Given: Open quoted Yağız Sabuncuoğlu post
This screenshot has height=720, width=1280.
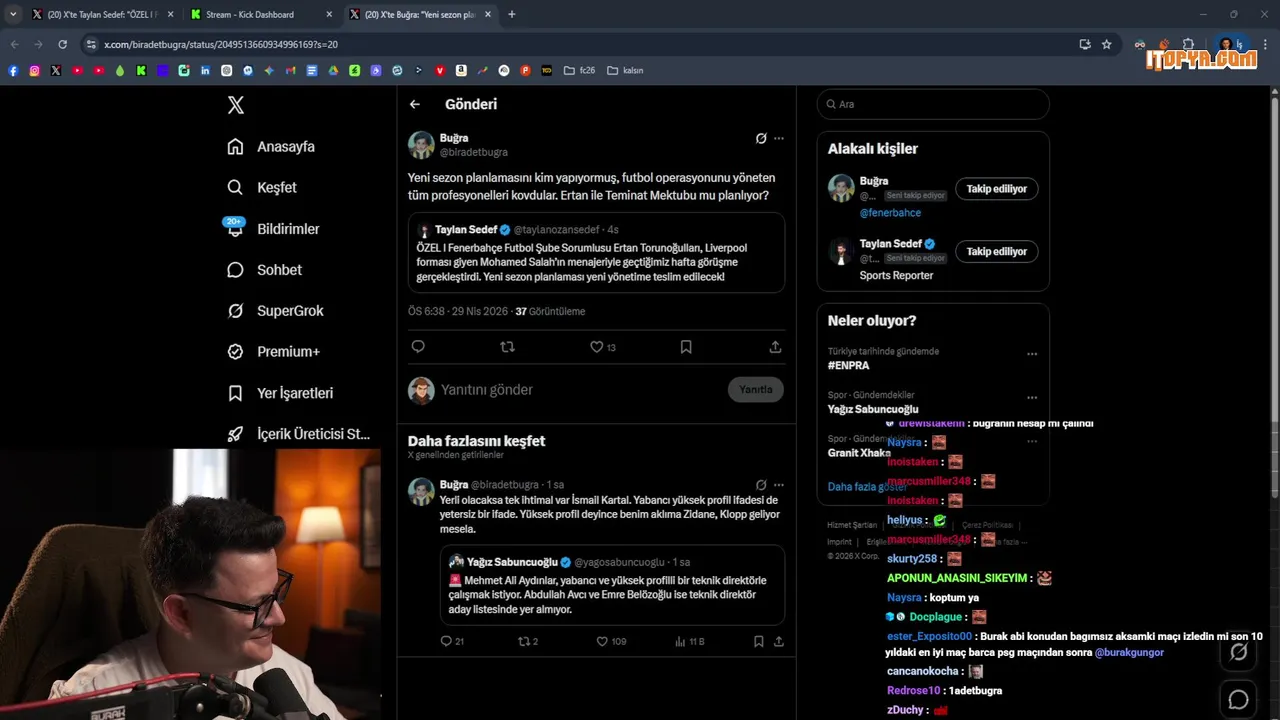Looking at the screenshot, I should click(x=613, y=585).
